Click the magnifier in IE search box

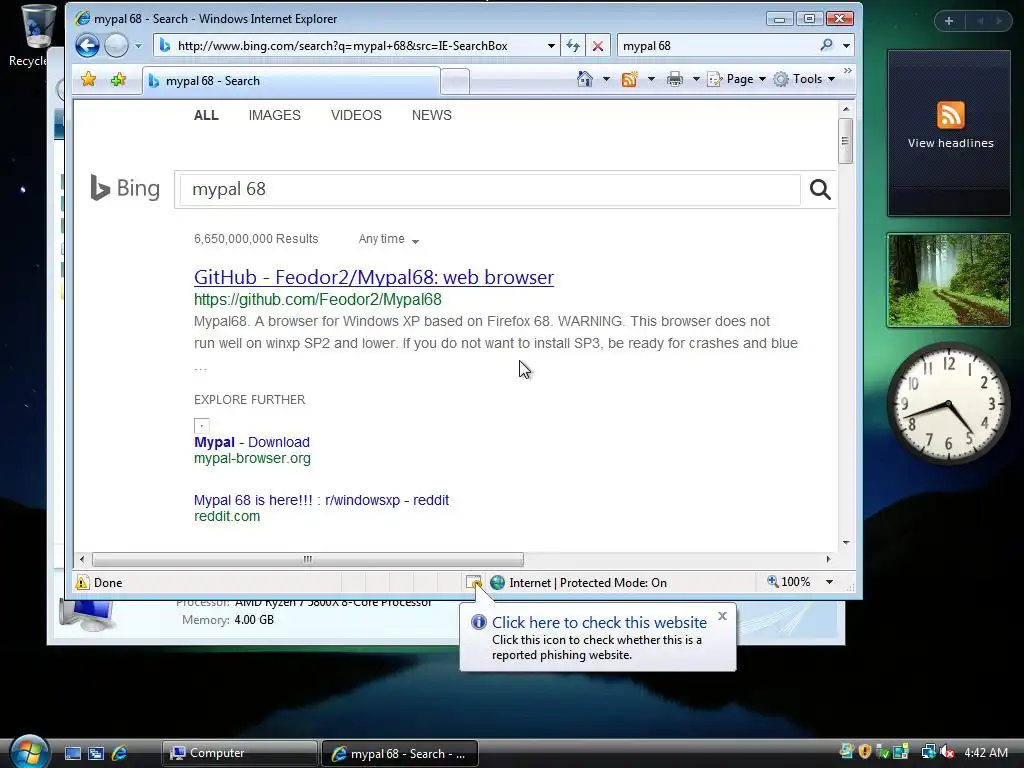point(826,45)
